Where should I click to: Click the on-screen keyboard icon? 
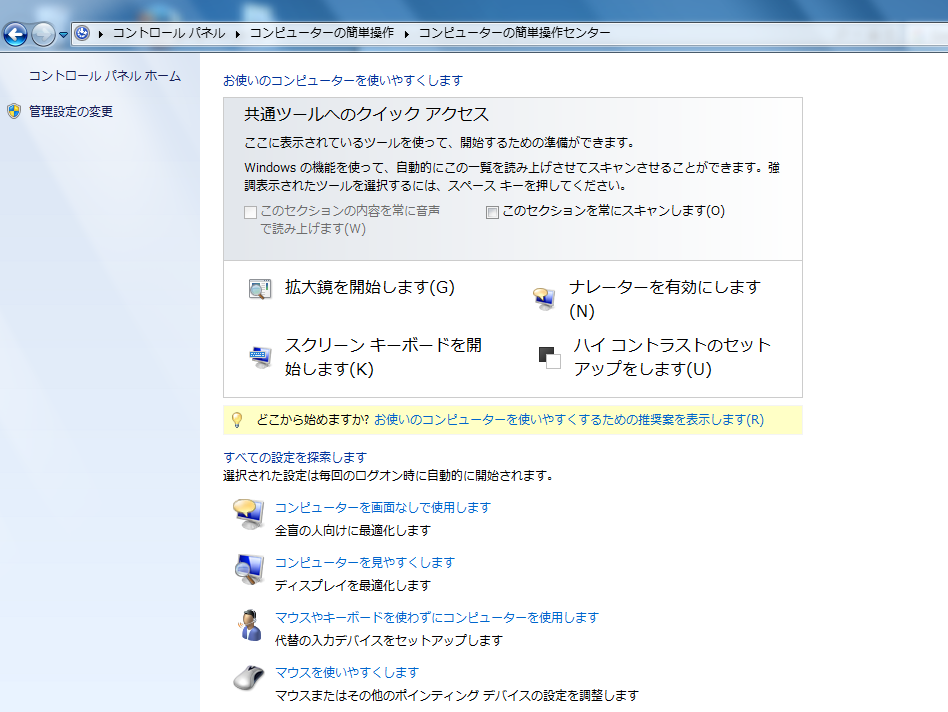pos(260,357)
